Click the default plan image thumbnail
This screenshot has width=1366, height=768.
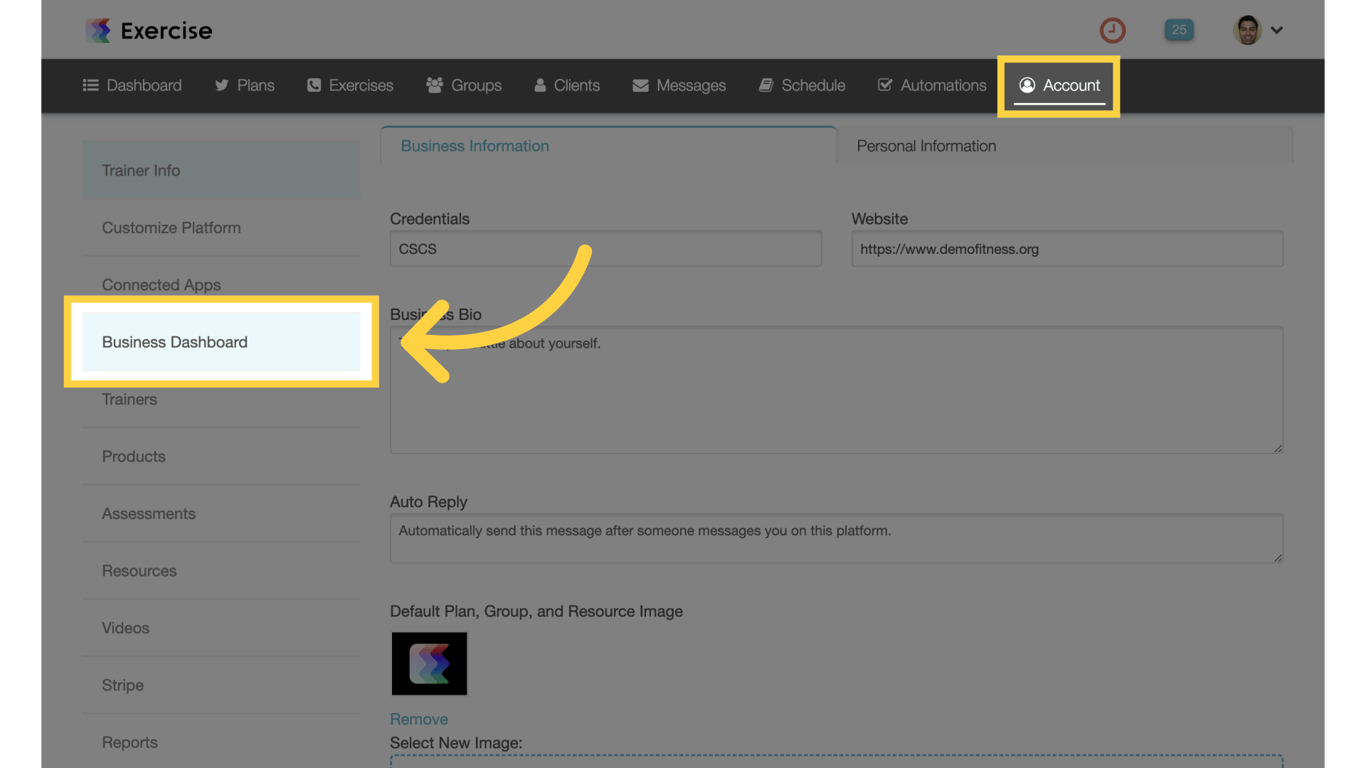point(429,664)
